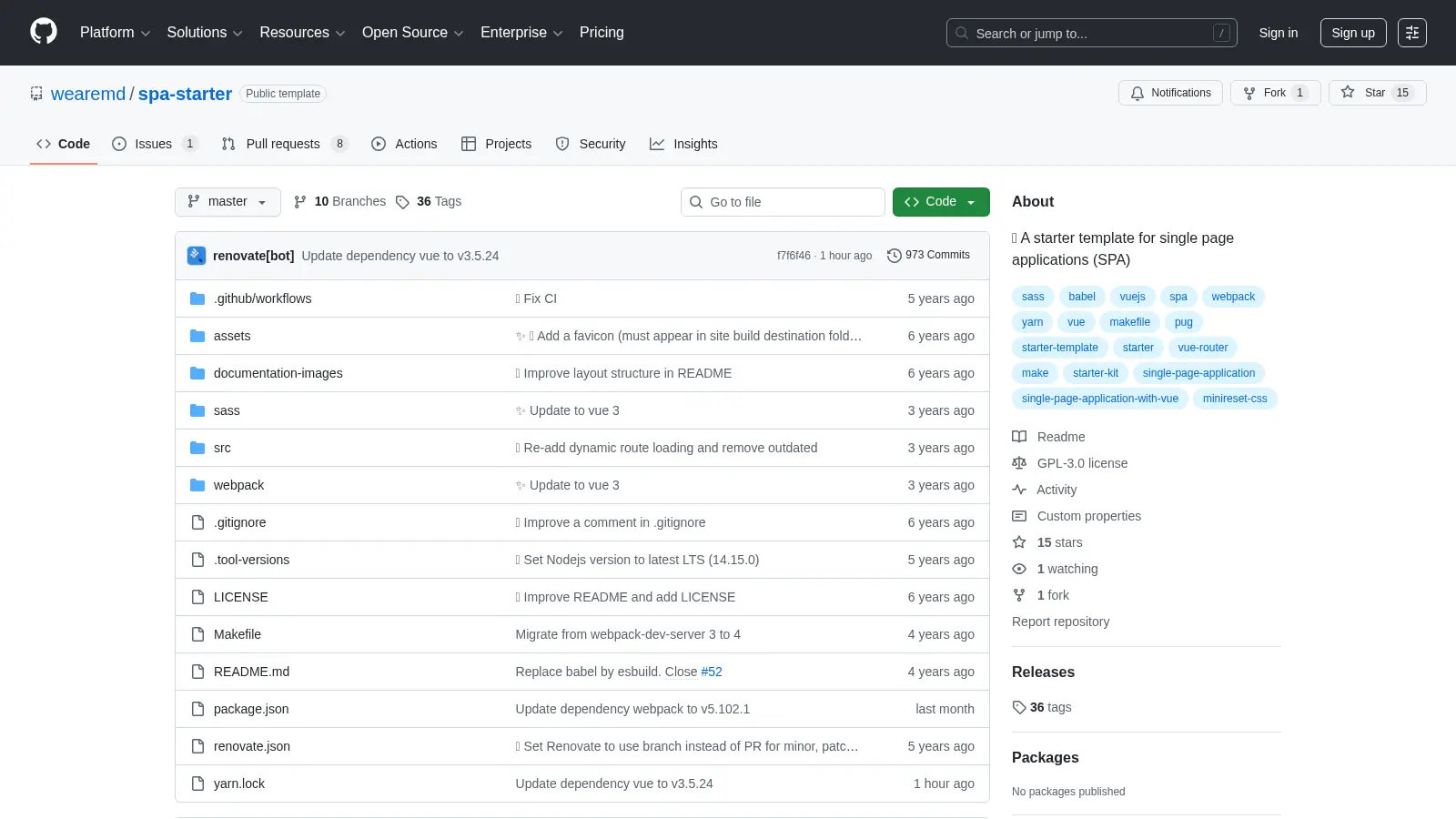Click the .gitignore file icon

[x=197, y=522]
